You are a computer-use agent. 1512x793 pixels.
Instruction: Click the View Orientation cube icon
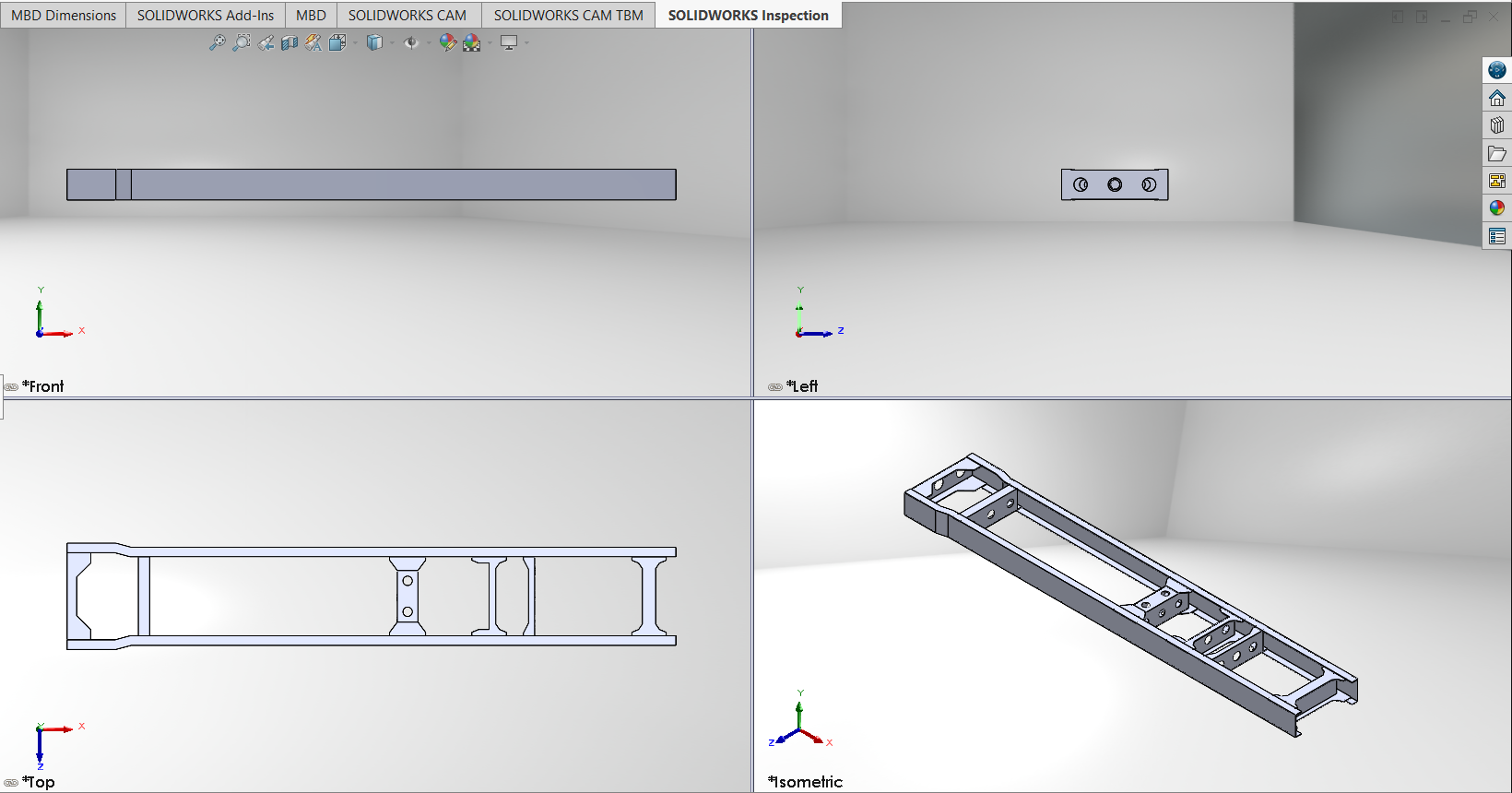tap(337, 42)
